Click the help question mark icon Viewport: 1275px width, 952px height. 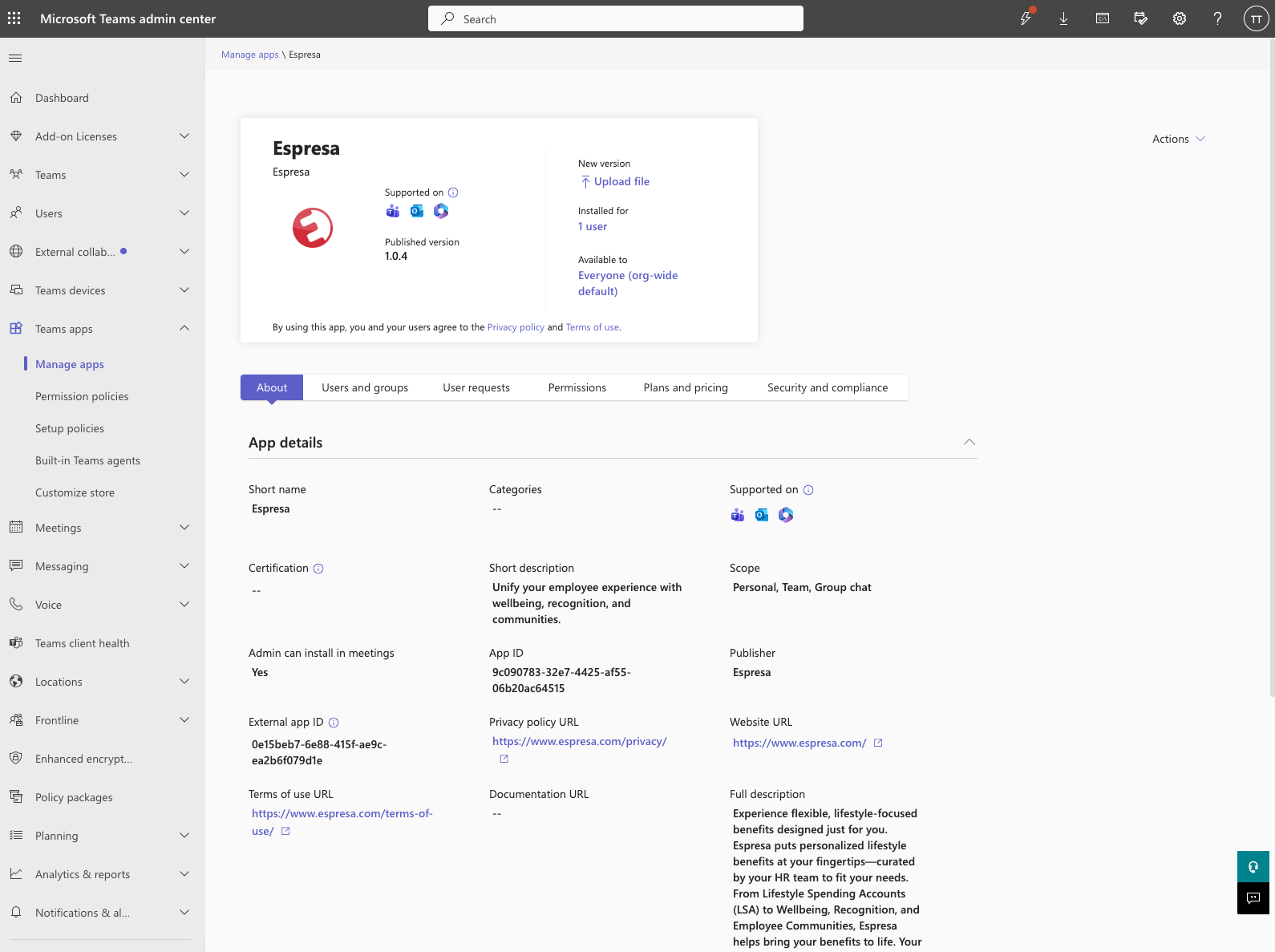point(1217,18)
